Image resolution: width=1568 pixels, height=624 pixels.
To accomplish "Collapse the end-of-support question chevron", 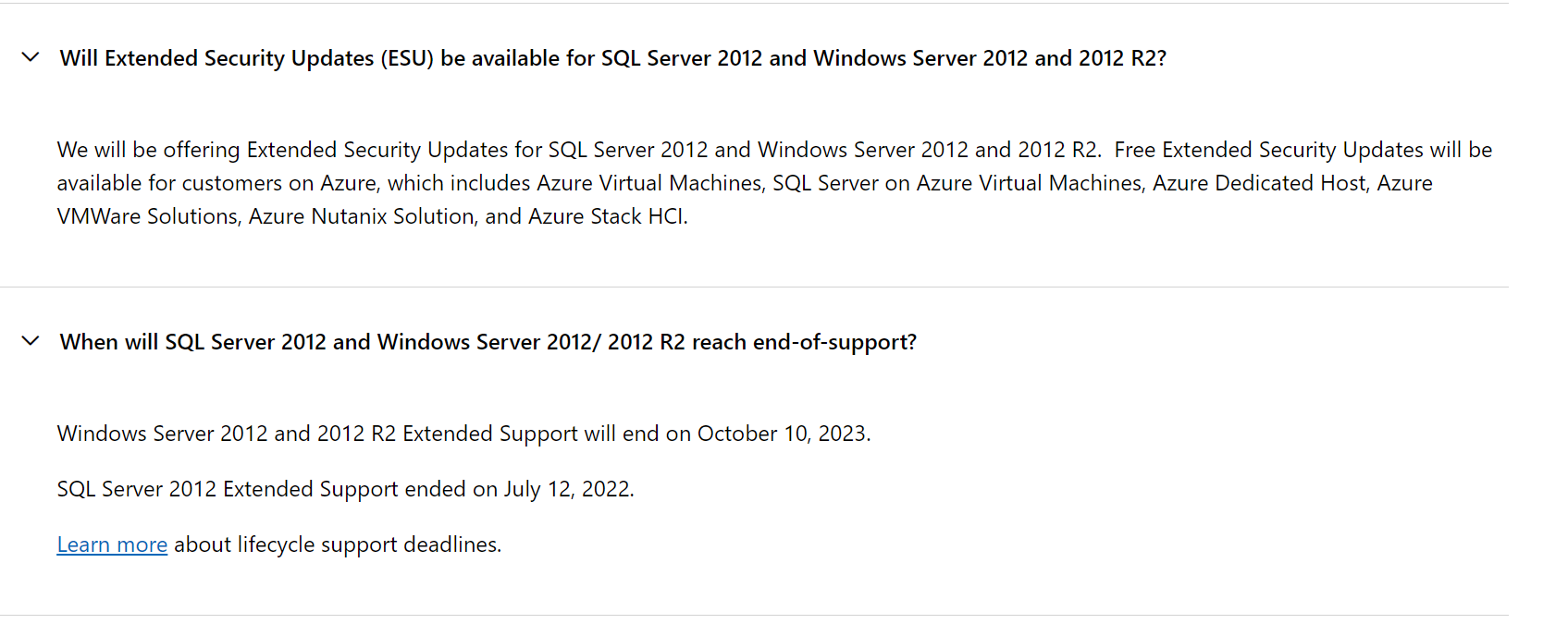I will (x=31, y=341).
